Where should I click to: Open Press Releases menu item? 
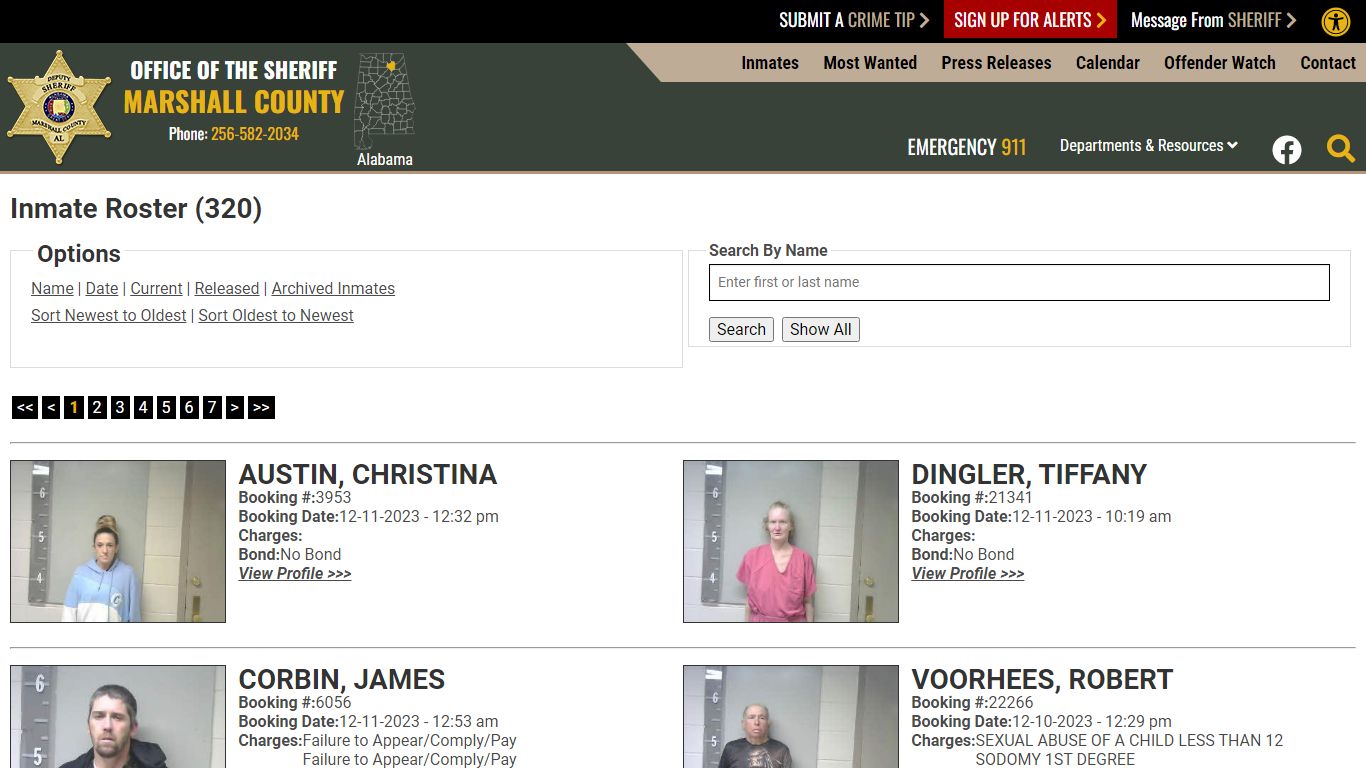click(996, 62)
